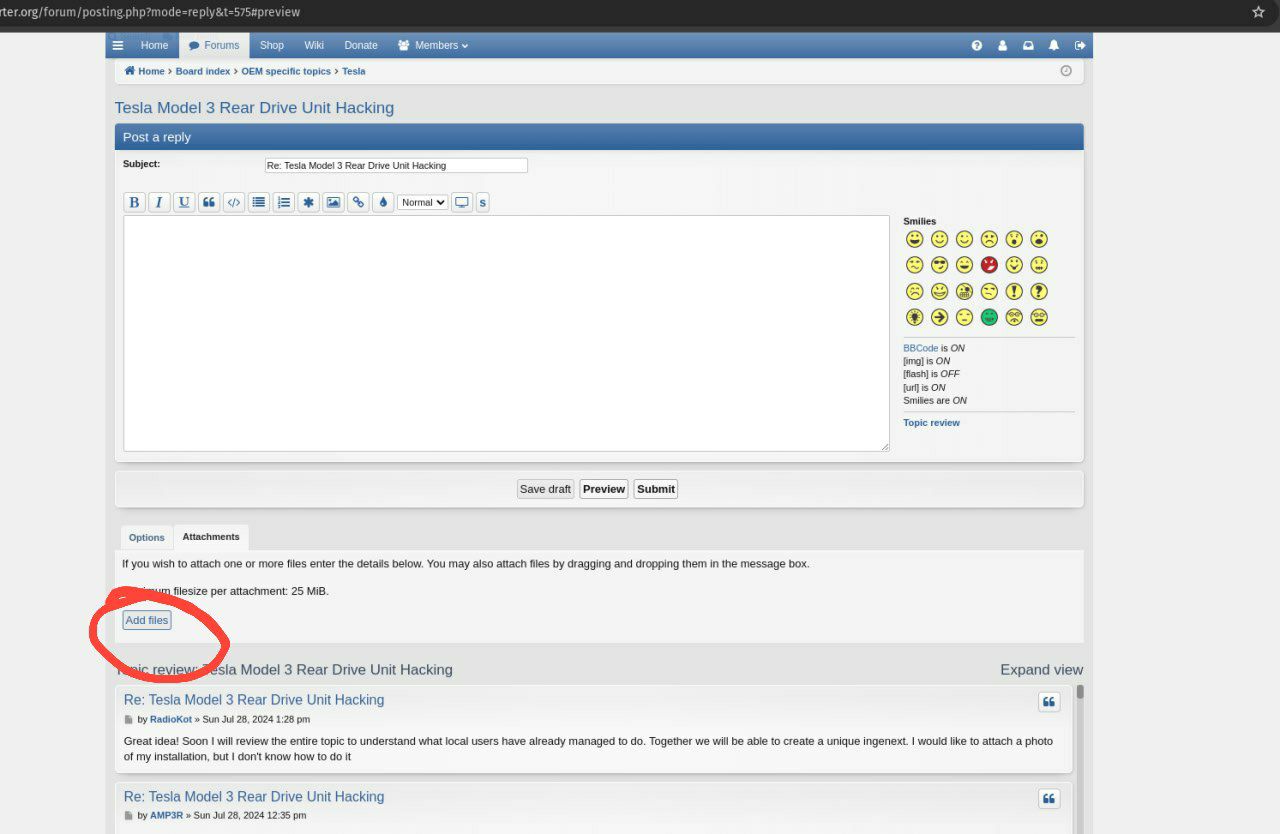Open the user profile icon in the navbar
This screenshot has width=1280, height=834.
click(1002, 45)
